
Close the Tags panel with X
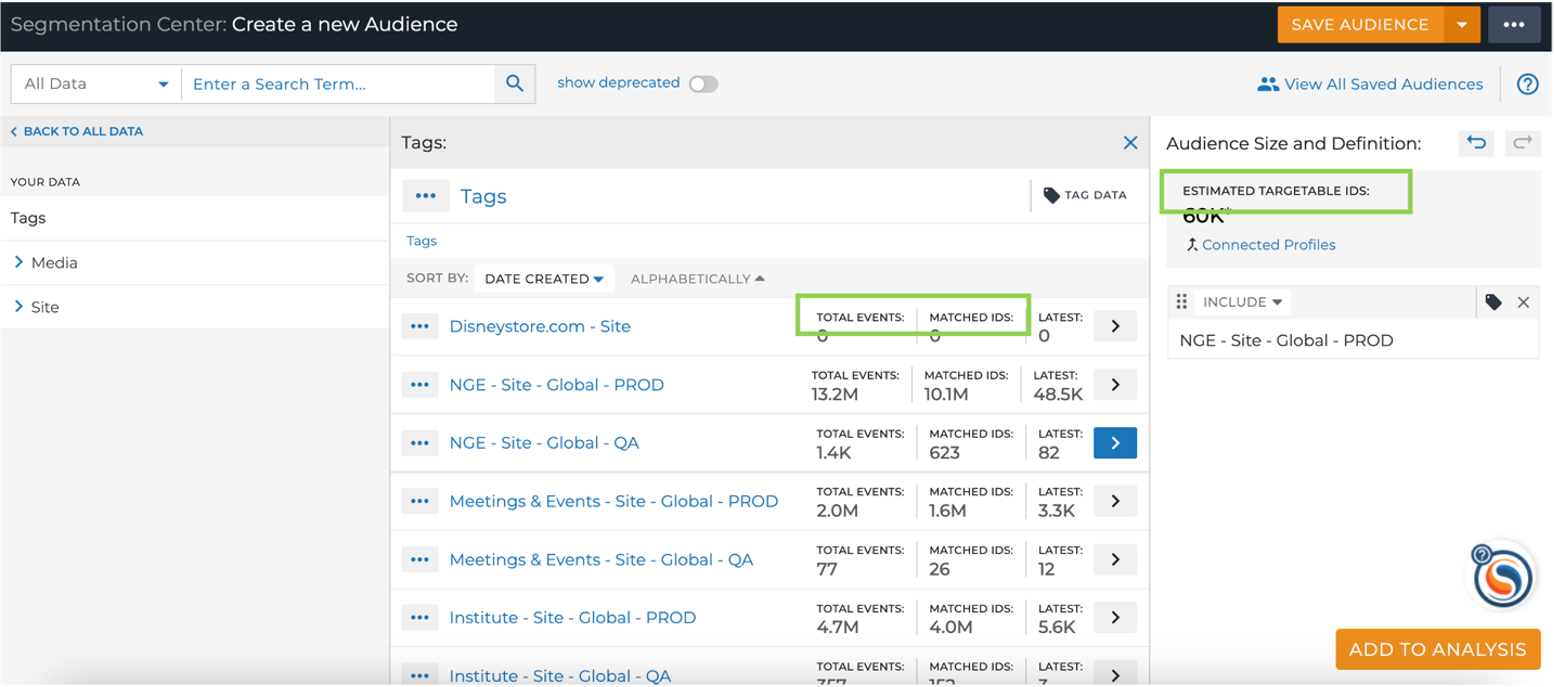point(1130,143)
